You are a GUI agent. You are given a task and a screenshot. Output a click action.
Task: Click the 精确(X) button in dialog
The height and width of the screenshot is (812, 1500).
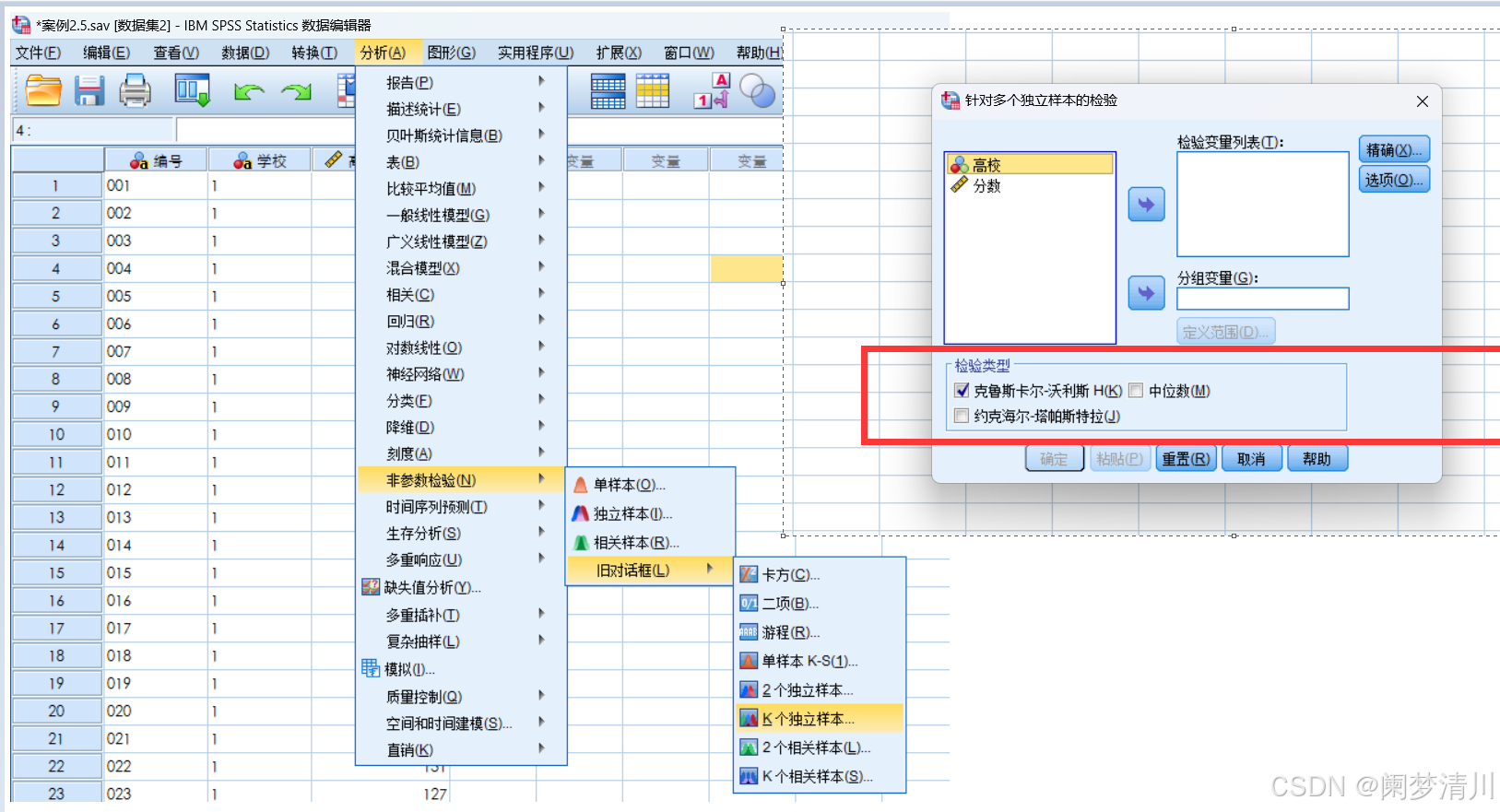[1394, 150]
